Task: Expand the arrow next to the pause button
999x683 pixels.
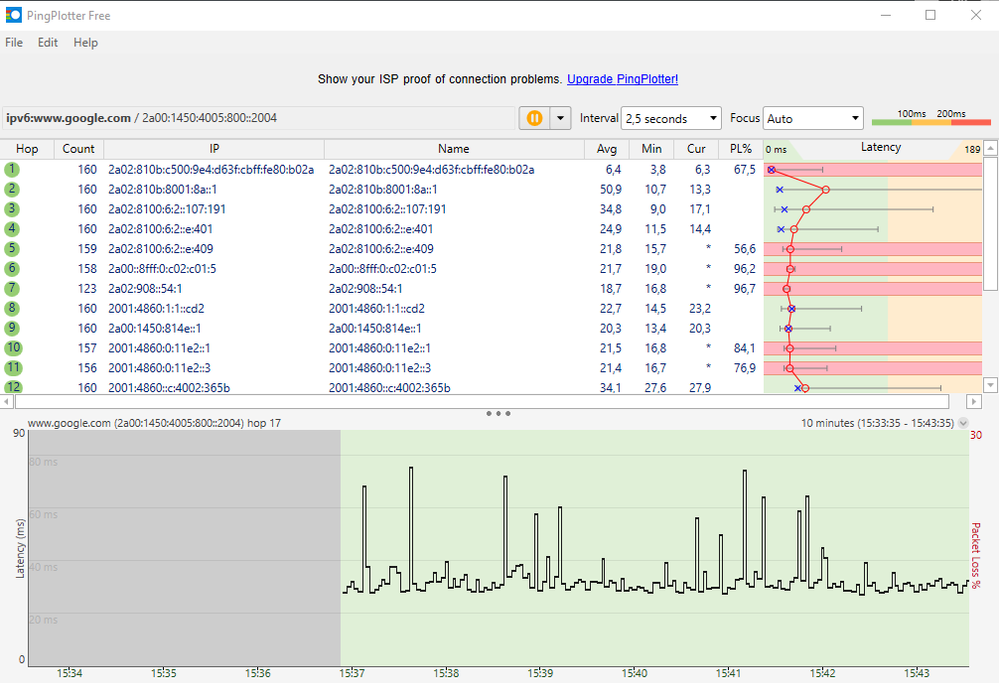Action: [x=560, y=117]
